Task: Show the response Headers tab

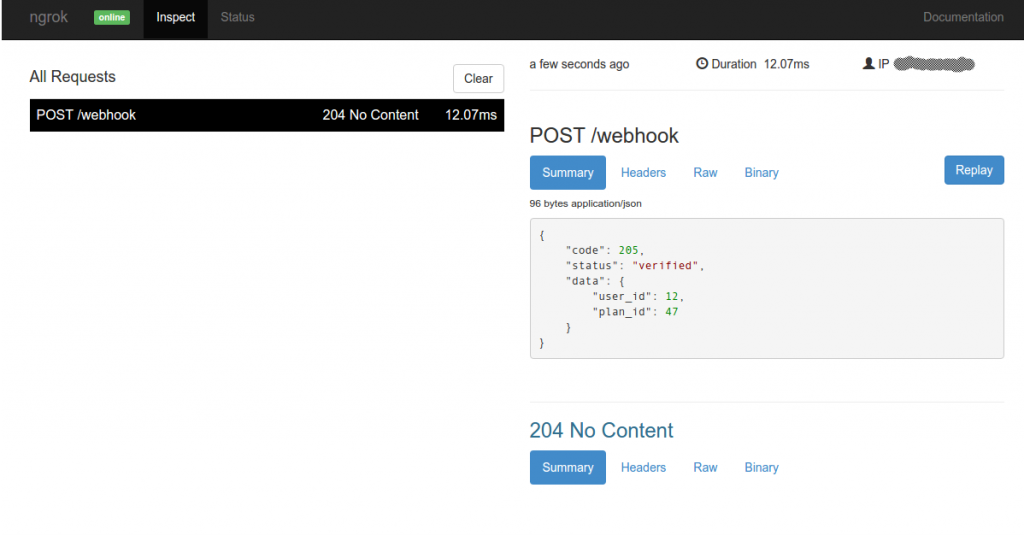Action: (x=643, y=468)
